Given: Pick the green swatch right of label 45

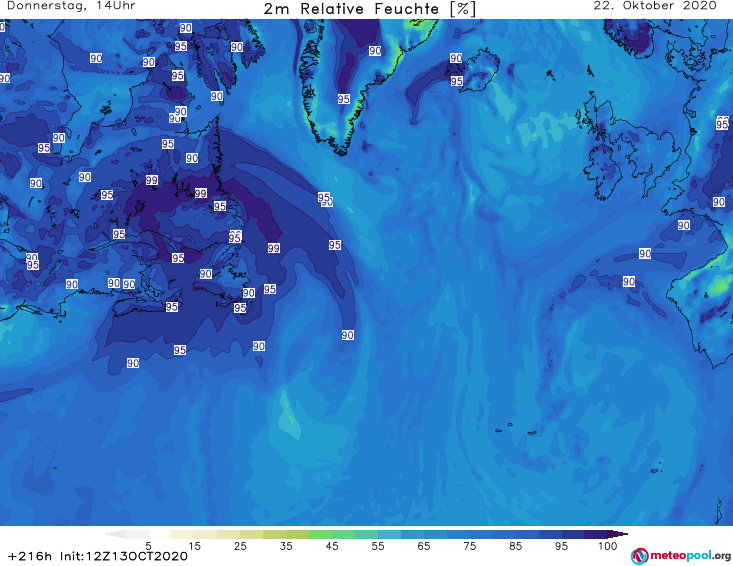Looking at the screenshot, I should (x=343, y=534).
